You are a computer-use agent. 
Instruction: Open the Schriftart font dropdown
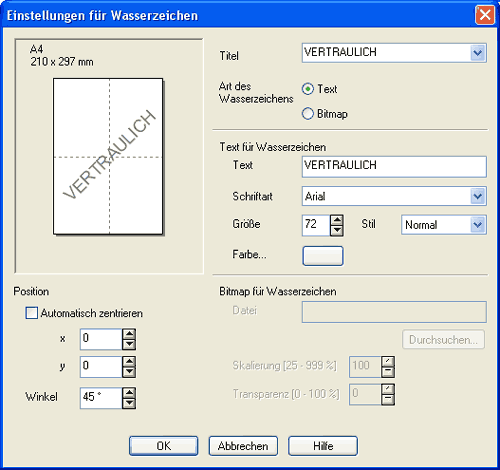pos(478,196)
